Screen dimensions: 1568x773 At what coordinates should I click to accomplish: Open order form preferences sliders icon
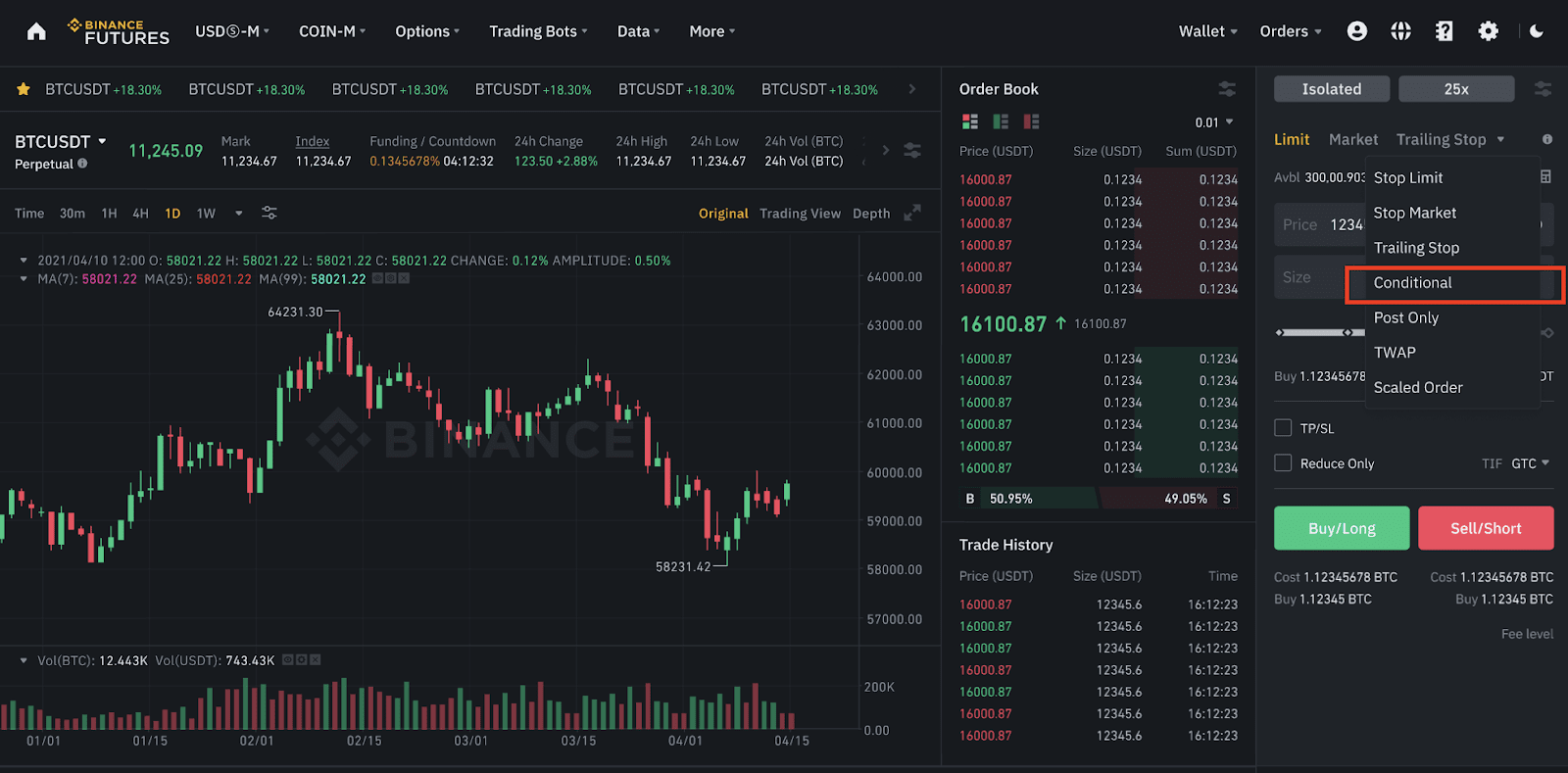[x=1543, y=89]
